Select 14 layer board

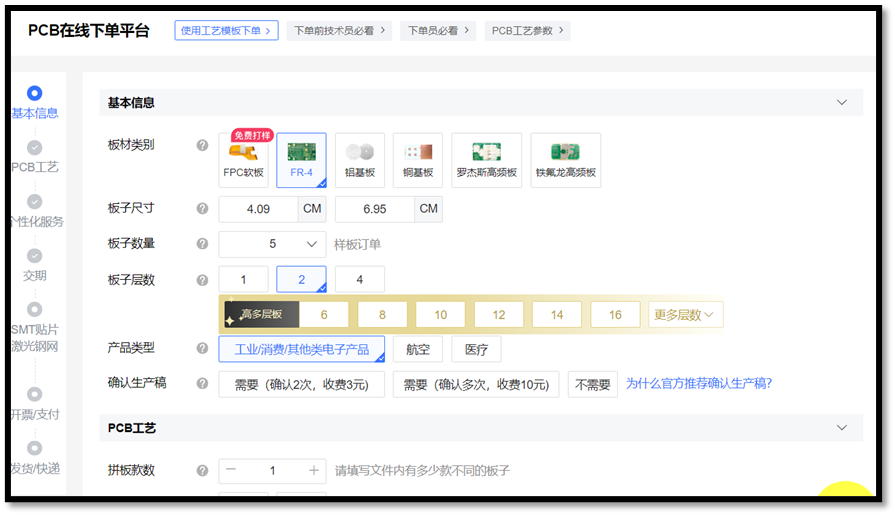point(557,315)
